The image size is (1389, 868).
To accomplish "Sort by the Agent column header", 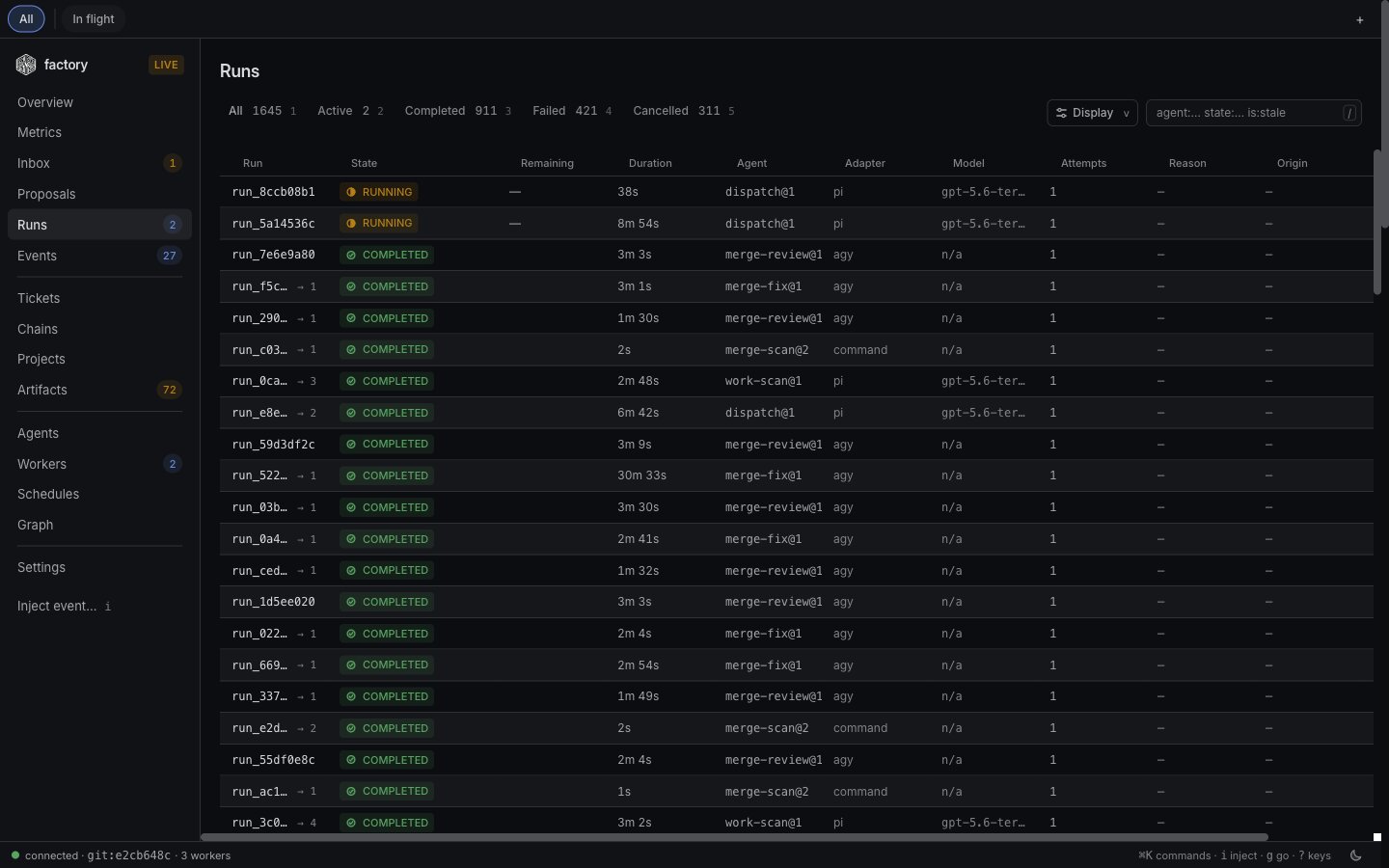I will (x=751, y=163).
